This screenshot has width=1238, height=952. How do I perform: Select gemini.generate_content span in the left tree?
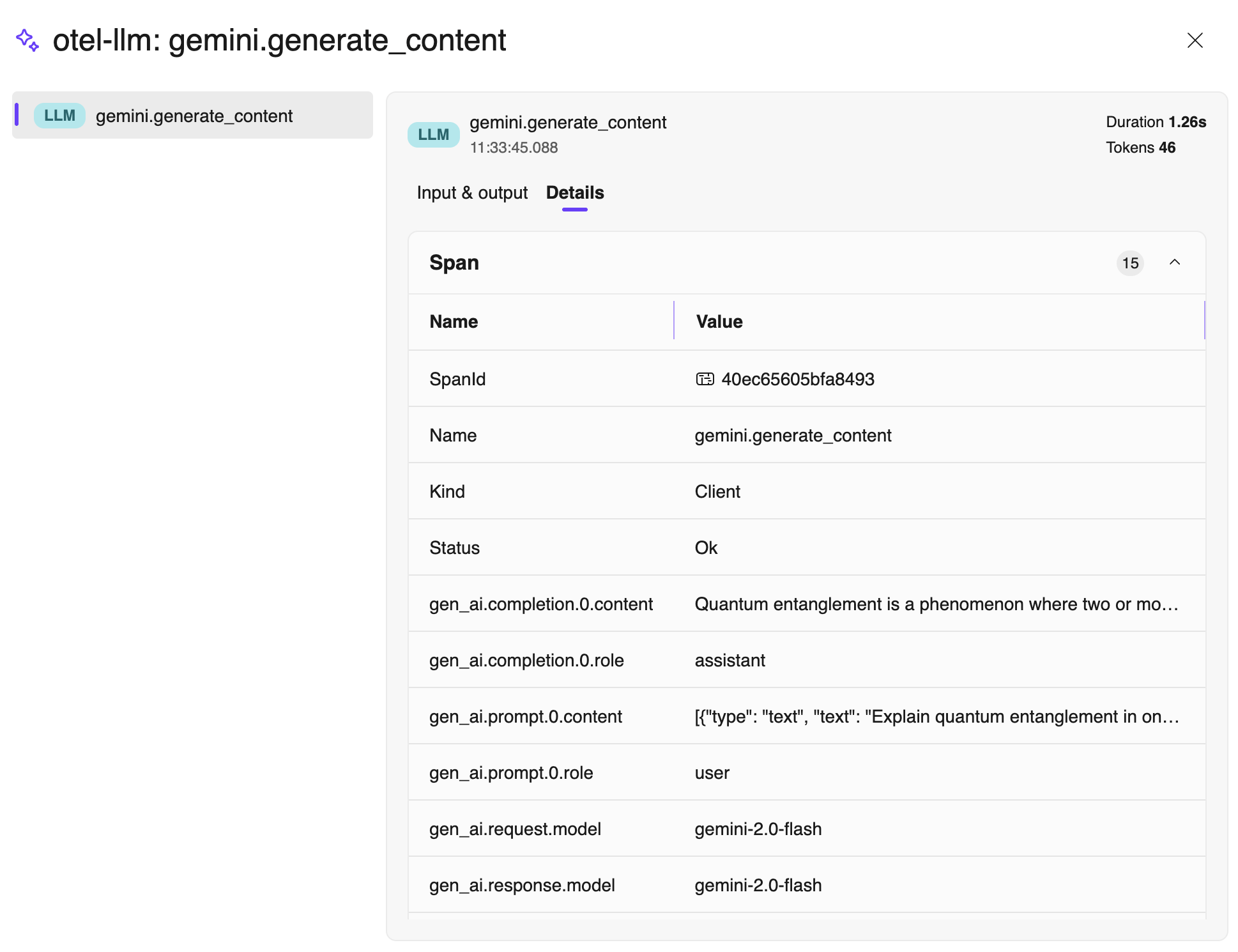click(194, 116)
